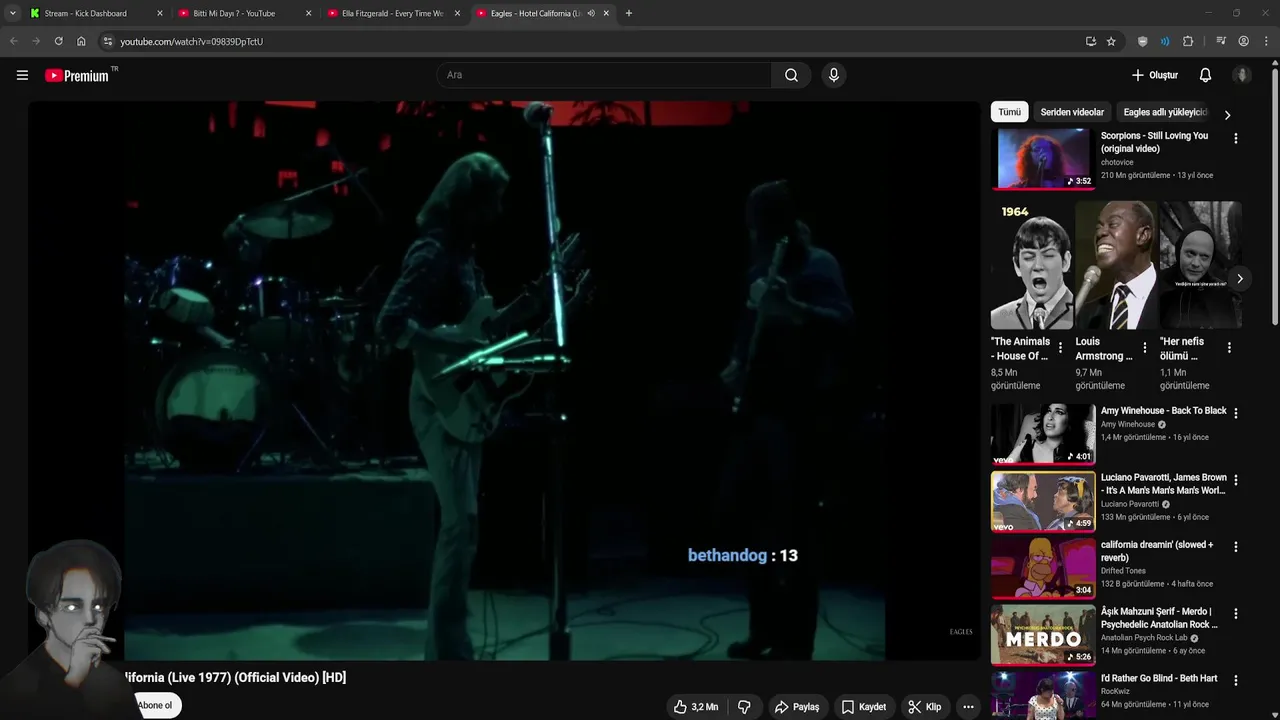Select the Tümü filter chip

point(1009,112)
